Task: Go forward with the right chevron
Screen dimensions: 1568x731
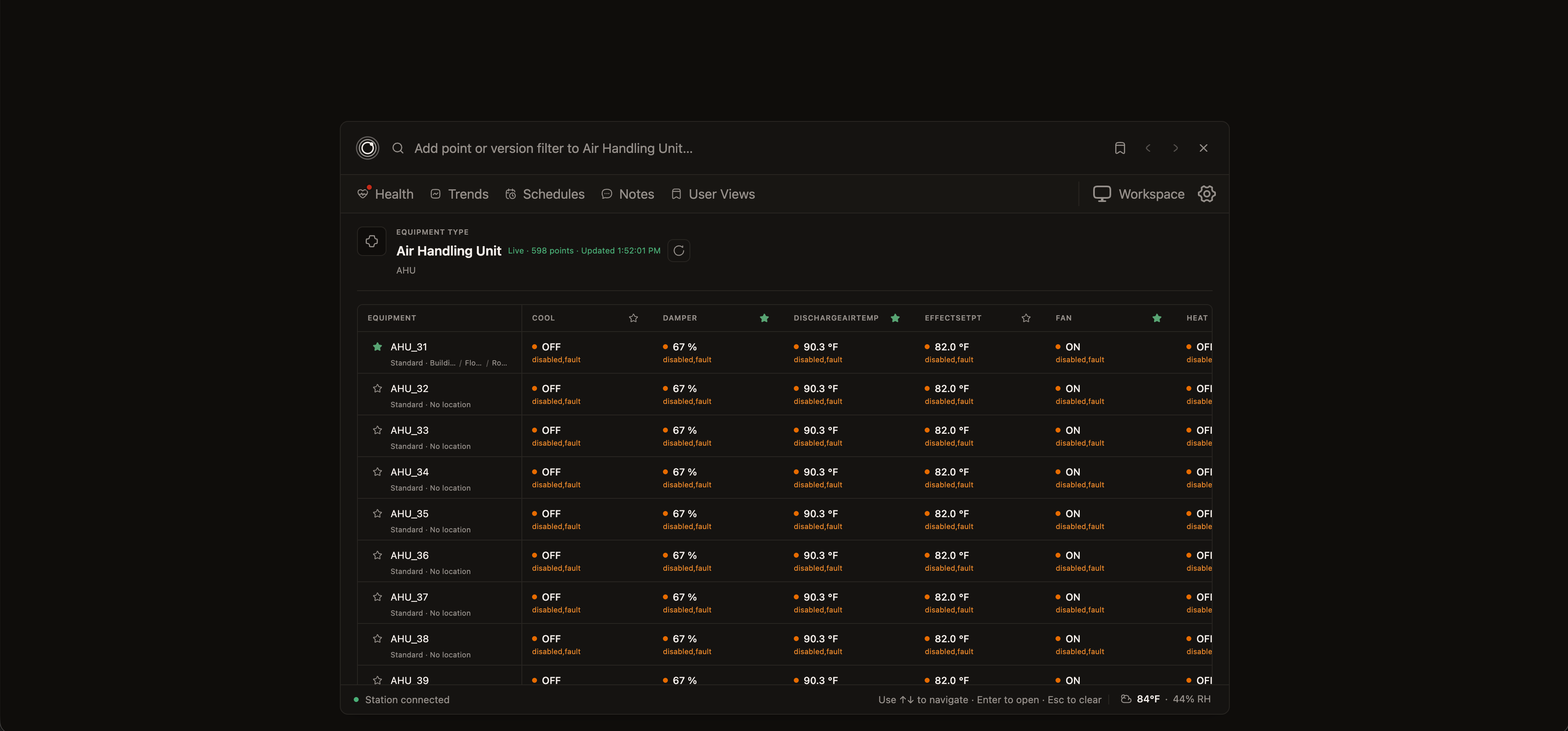Action: [x=1175, y=148]
